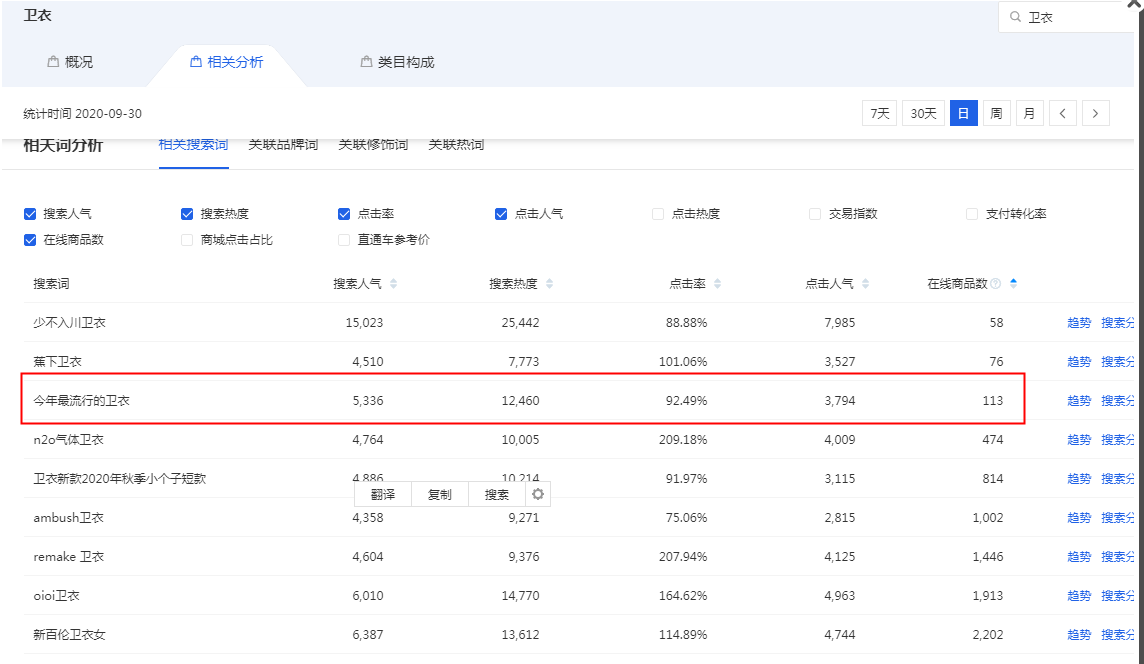Choose the 7天 time range
Screen dimensions: 1144x664
(880, 113)
